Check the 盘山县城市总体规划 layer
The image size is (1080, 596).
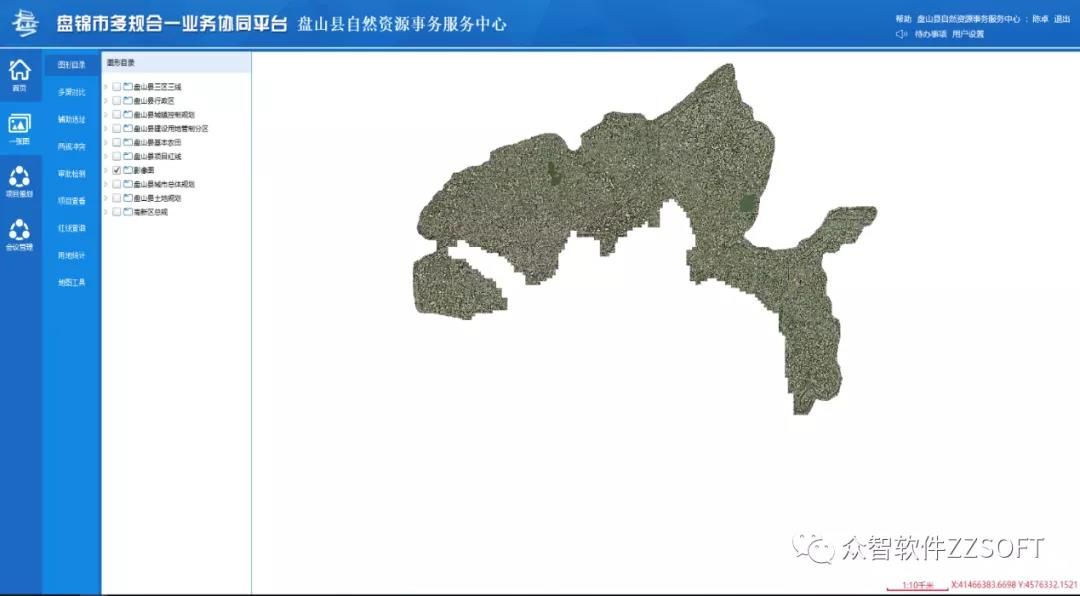115,184
